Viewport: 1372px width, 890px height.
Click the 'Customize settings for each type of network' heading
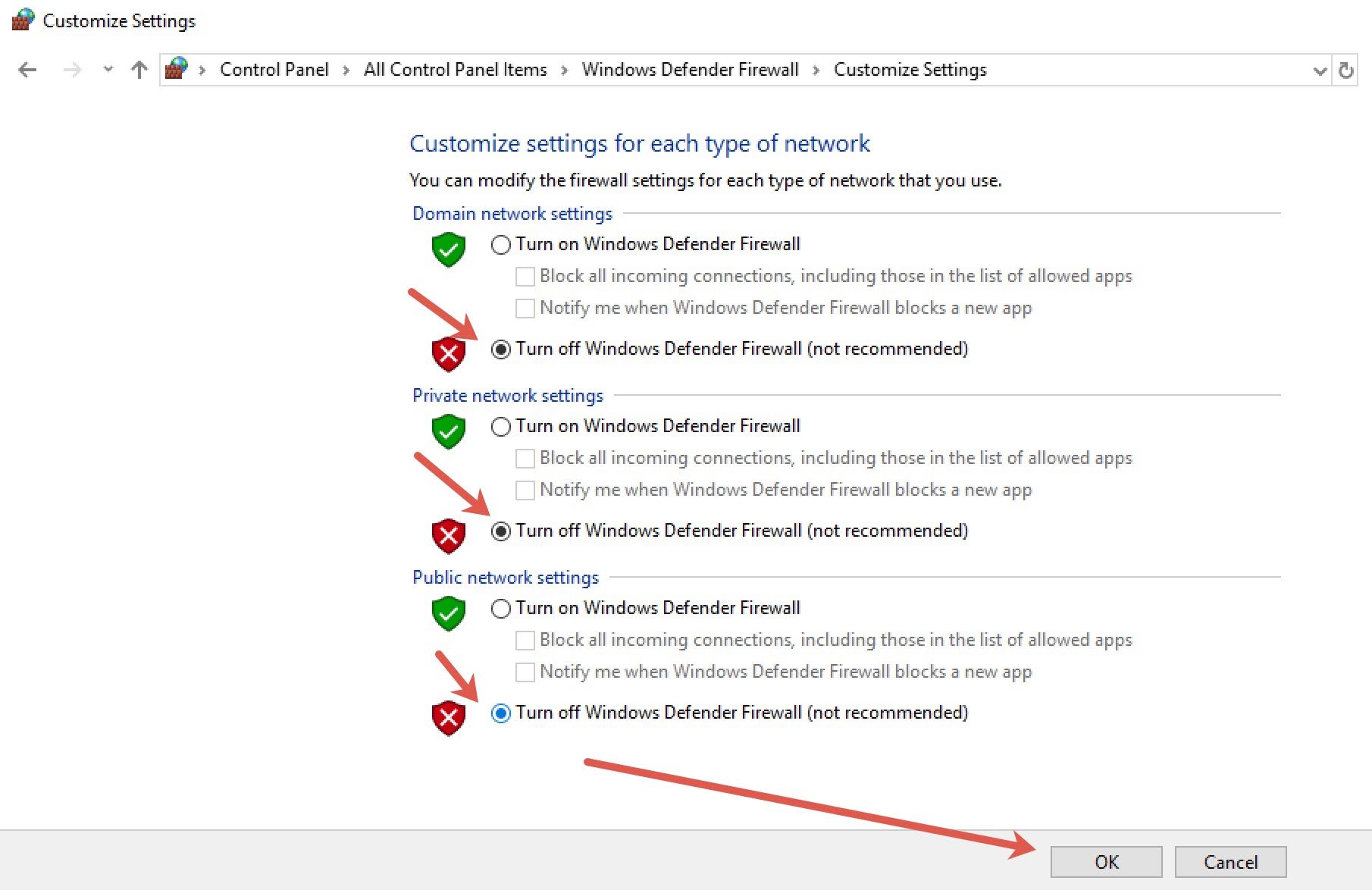click(640, 143)
